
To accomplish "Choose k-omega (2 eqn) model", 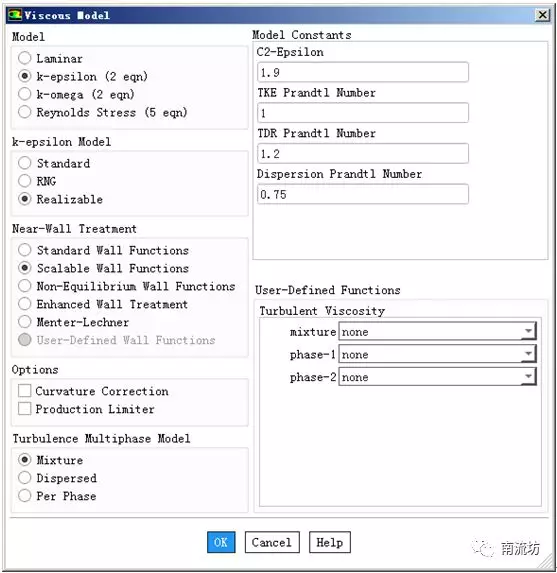I will pos(24,94).
